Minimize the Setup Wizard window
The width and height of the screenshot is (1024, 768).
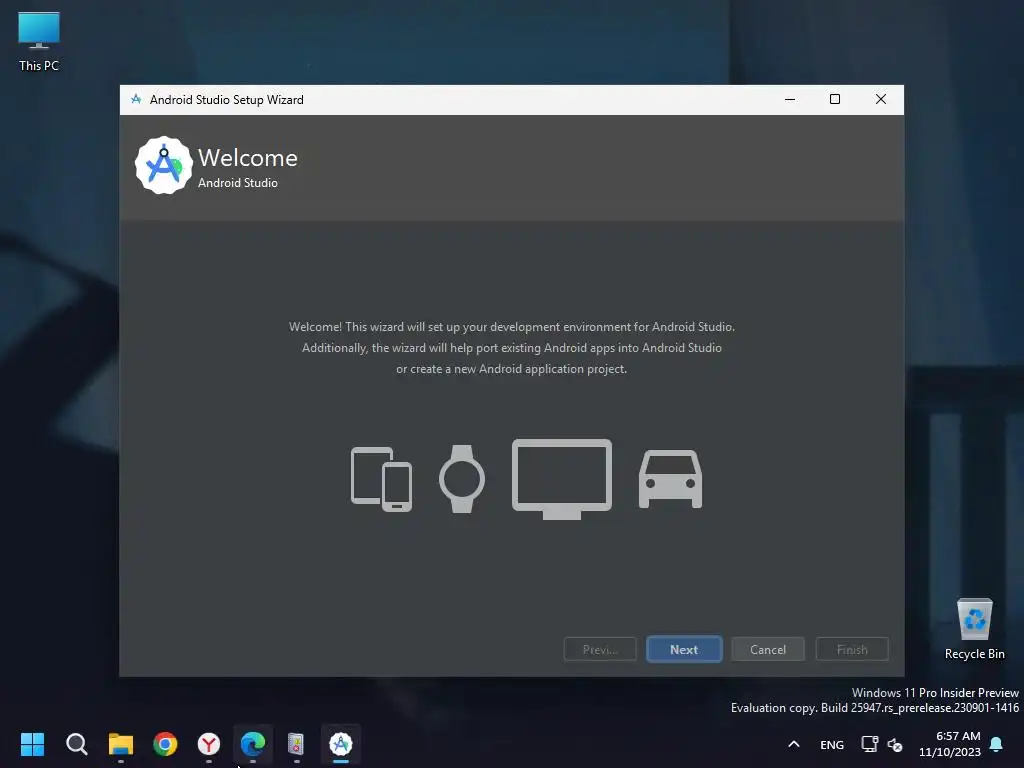[790, 99]
